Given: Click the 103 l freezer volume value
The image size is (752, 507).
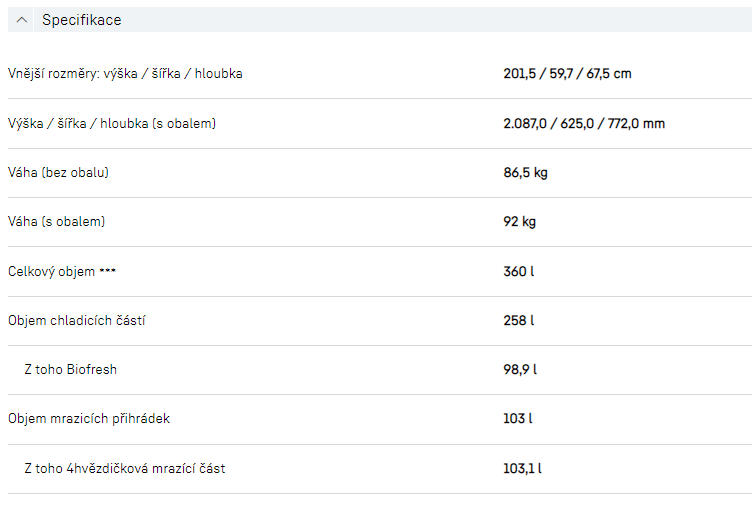Looking at the screenshot, I should [517, 419].
